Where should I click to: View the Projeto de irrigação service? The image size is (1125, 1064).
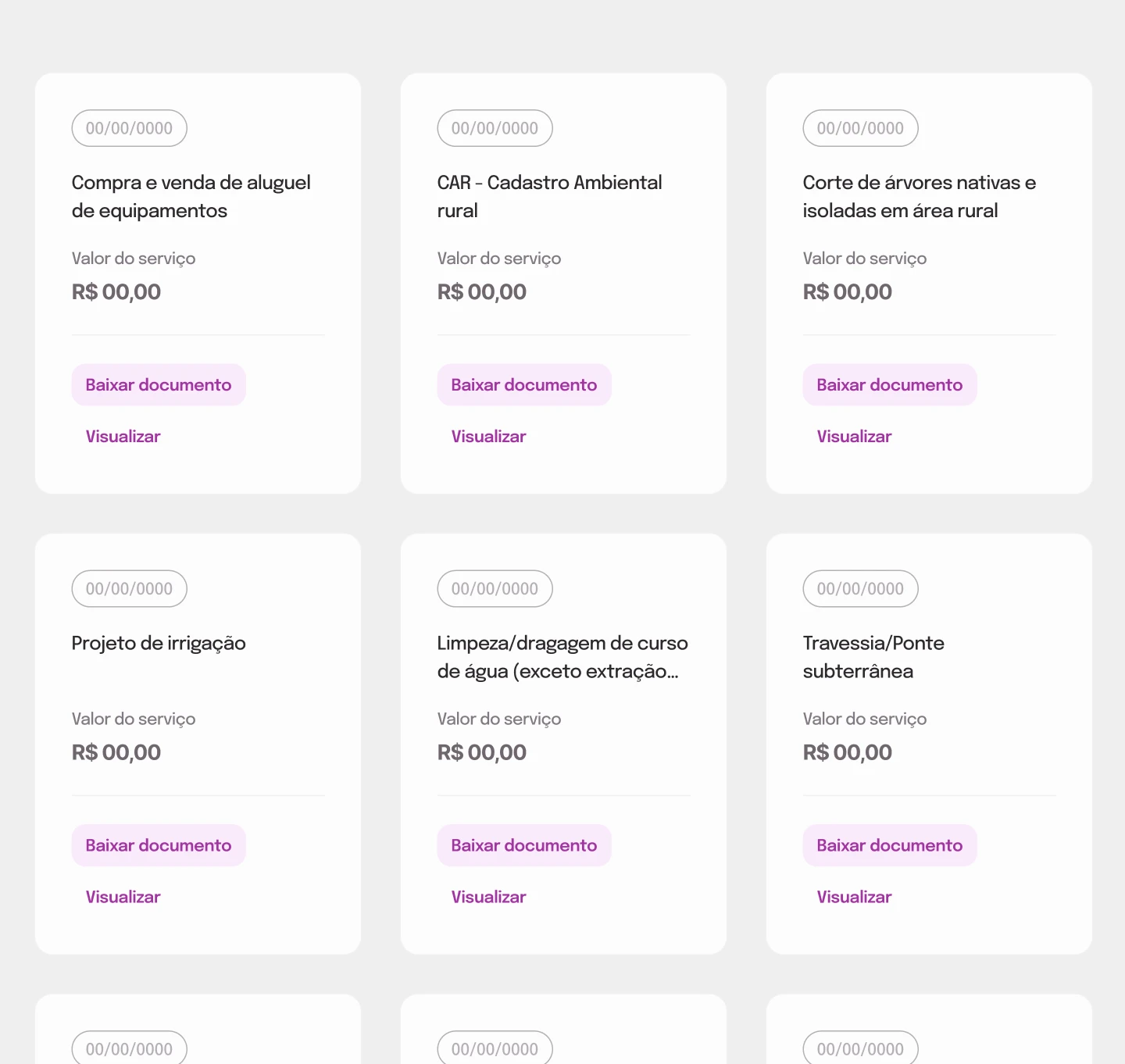pos(123,898)
